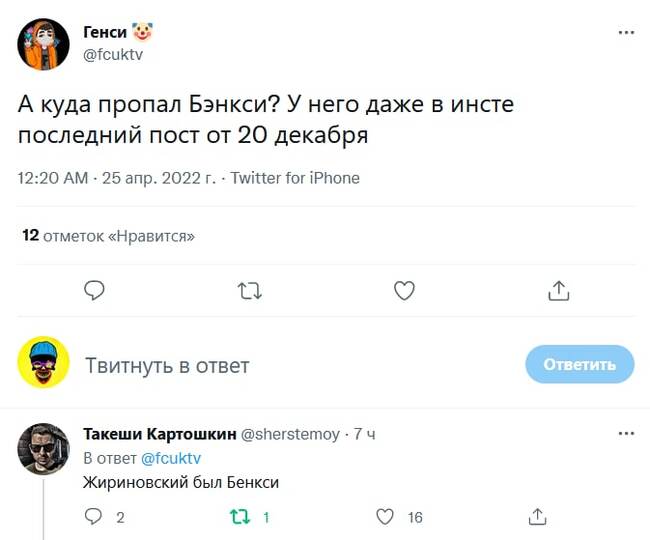650x540 pixels.
Task: Click the blue Ответить button
Action: 579,365
